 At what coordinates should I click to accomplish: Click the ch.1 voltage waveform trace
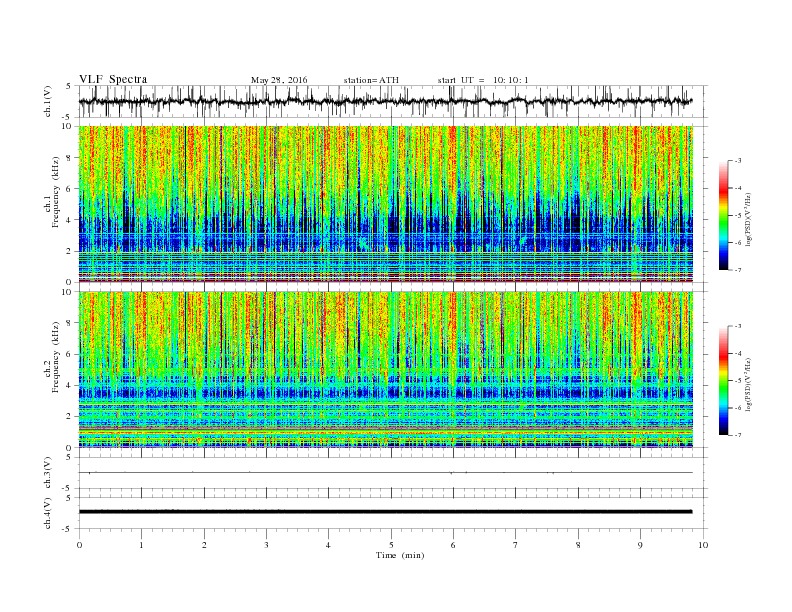click(385, 101)
